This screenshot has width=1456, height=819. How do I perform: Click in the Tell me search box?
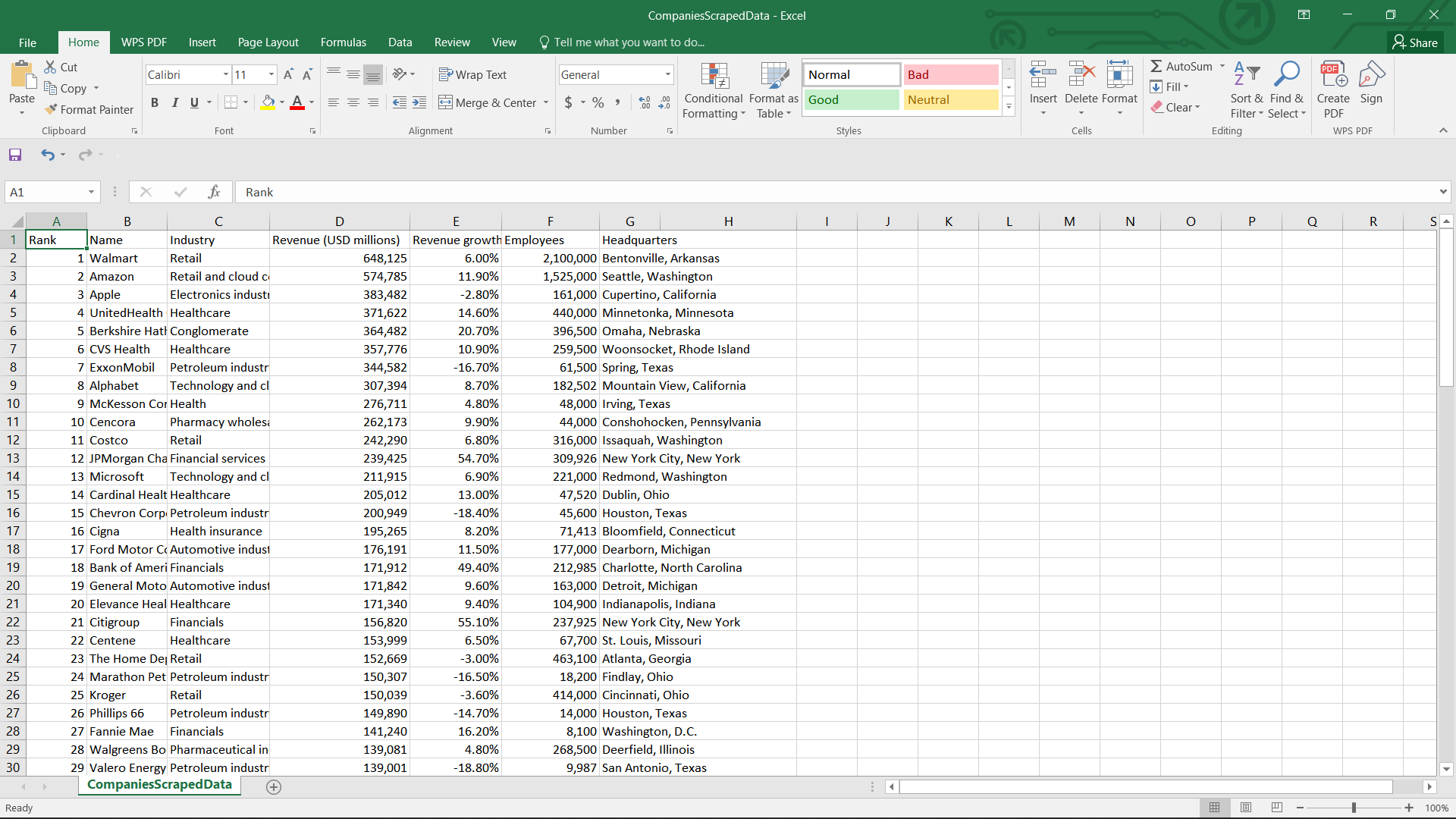click(629, 42)
